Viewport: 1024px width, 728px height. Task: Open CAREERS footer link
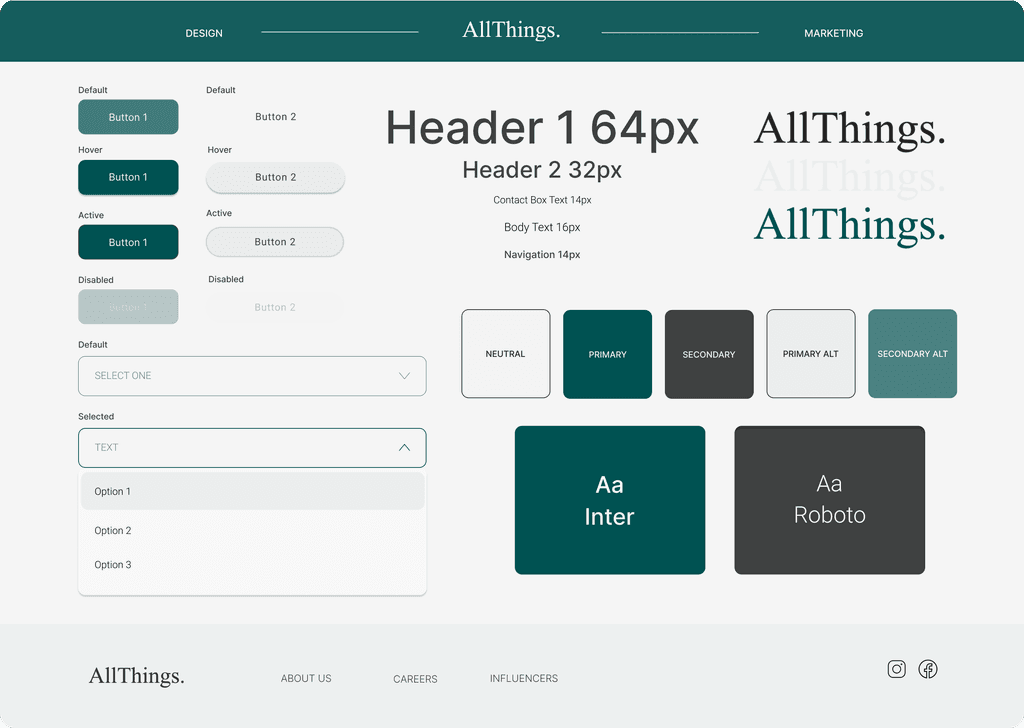click(x=415, y=679)
